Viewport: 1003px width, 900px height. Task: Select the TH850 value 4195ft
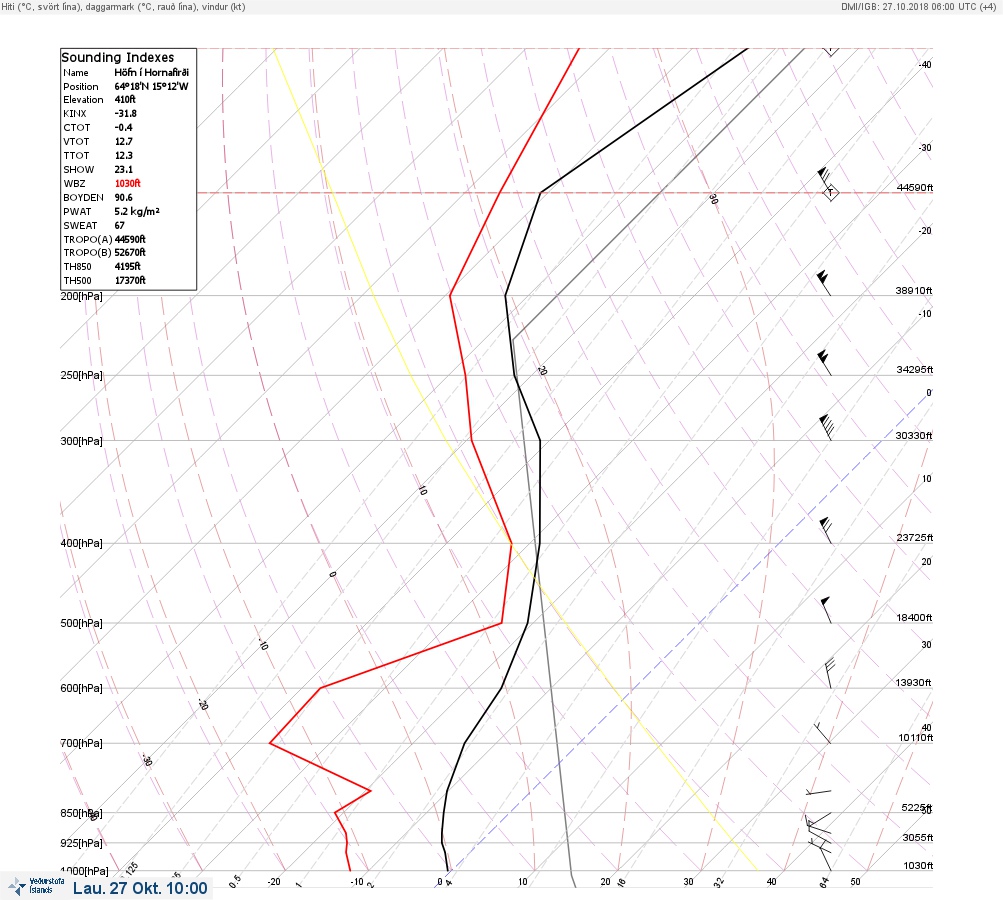[x=127, y=266]
